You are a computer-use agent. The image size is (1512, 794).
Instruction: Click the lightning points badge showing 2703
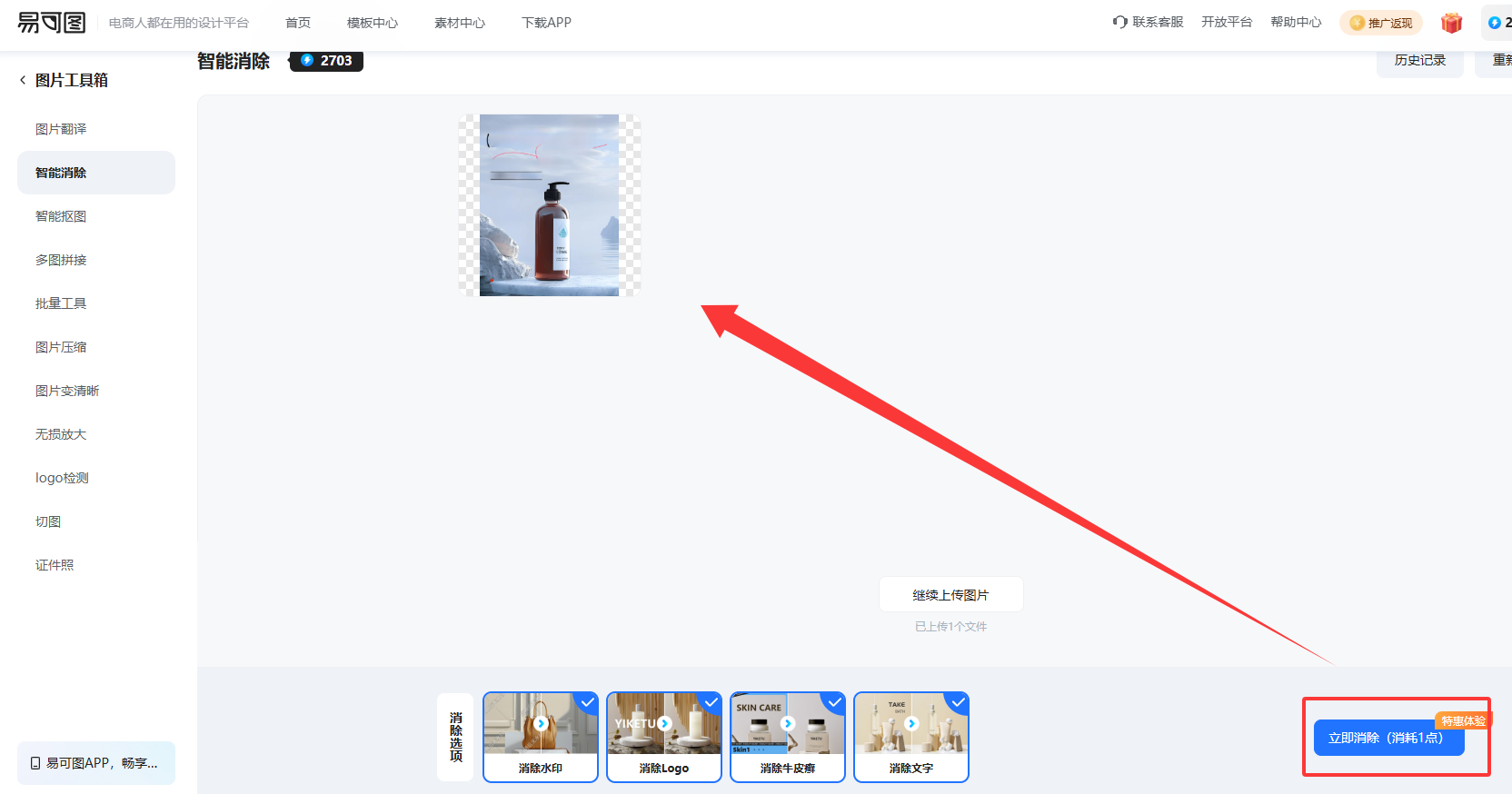tap(326, 60)
